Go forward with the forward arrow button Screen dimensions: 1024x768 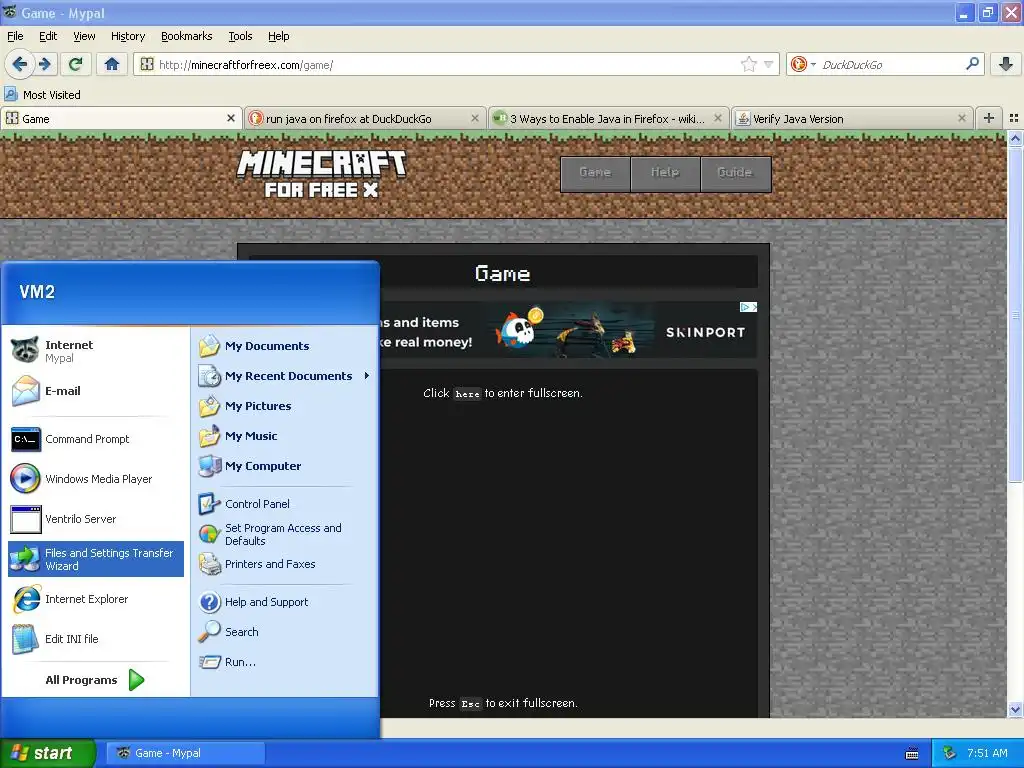[44, 64]
